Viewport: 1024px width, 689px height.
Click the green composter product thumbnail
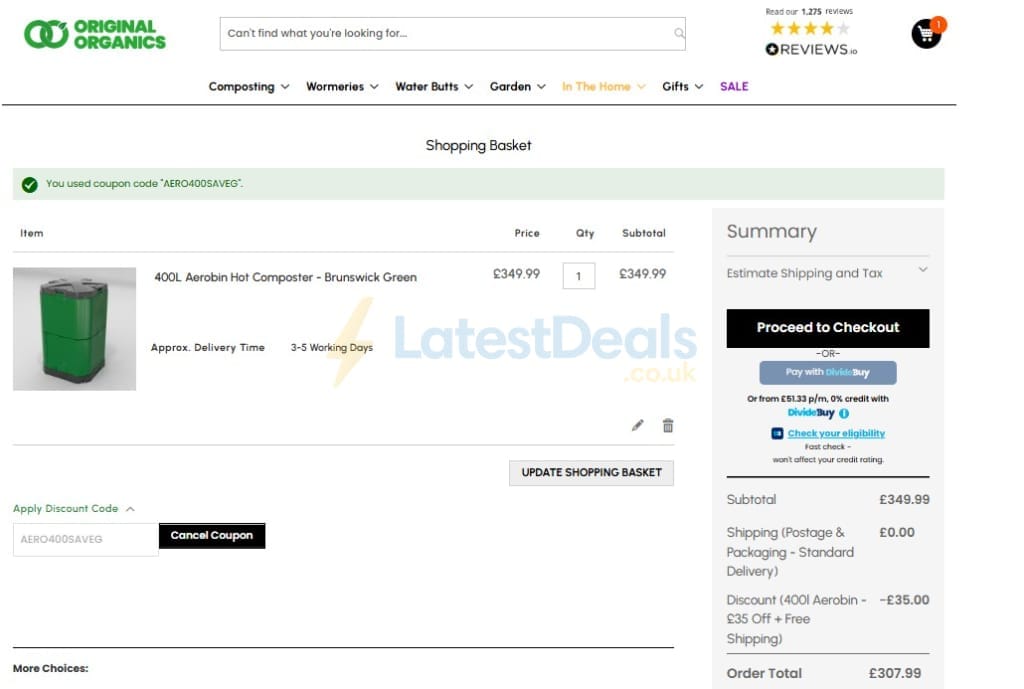(x=74, y=329)
